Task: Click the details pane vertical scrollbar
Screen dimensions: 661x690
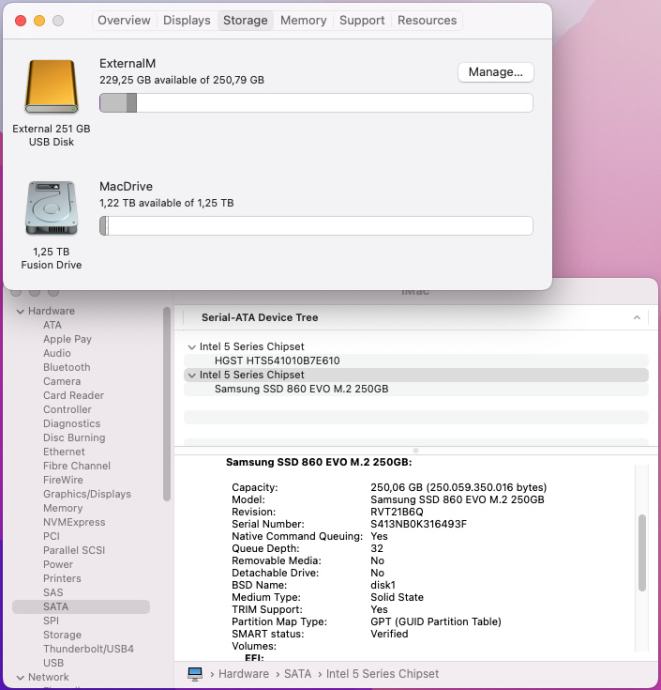Action: 642,552
